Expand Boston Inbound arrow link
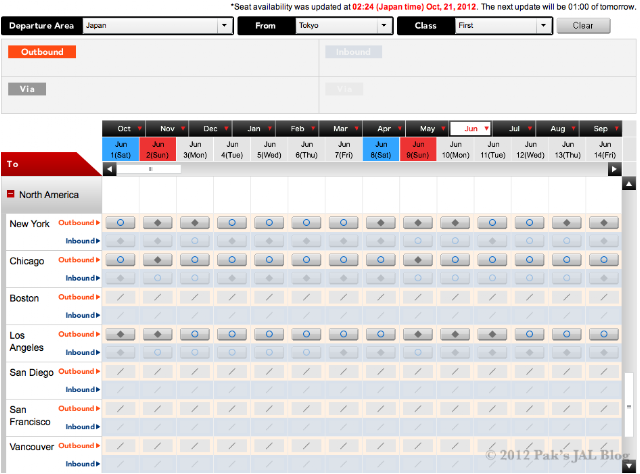 pyautogui.click(x=83, y=316)
